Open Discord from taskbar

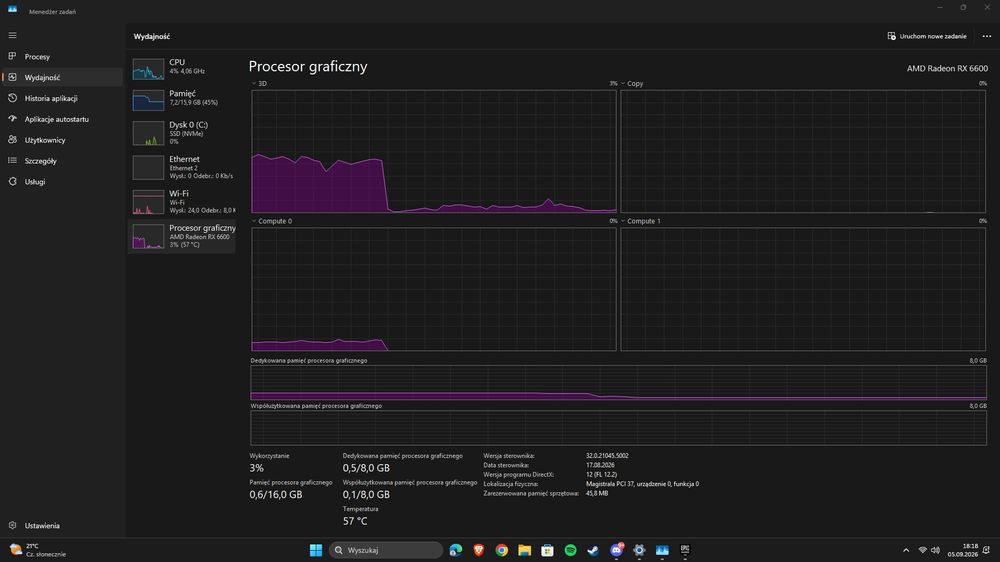(616, 550)
